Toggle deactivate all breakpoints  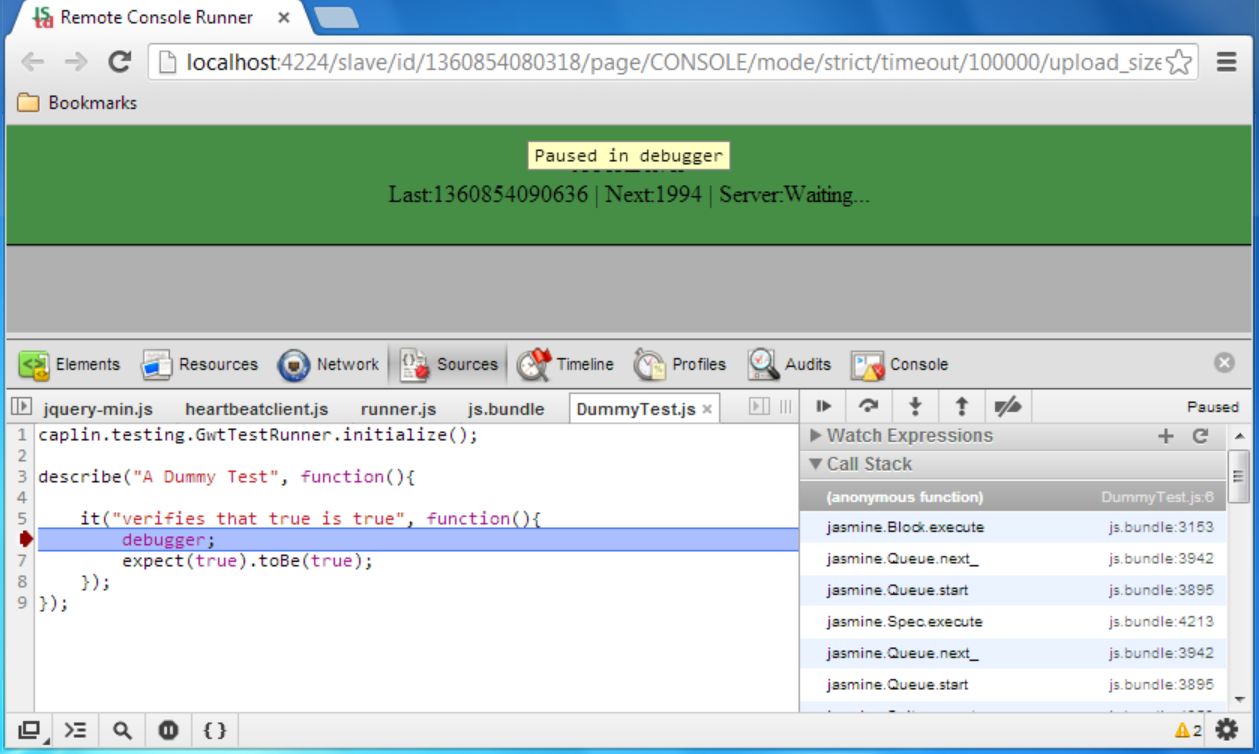1007,406
